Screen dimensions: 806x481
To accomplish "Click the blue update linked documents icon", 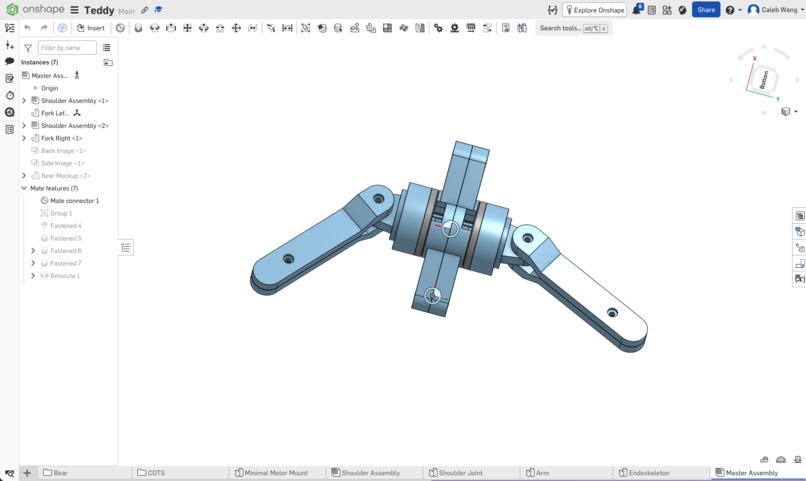I will point(62,28).
